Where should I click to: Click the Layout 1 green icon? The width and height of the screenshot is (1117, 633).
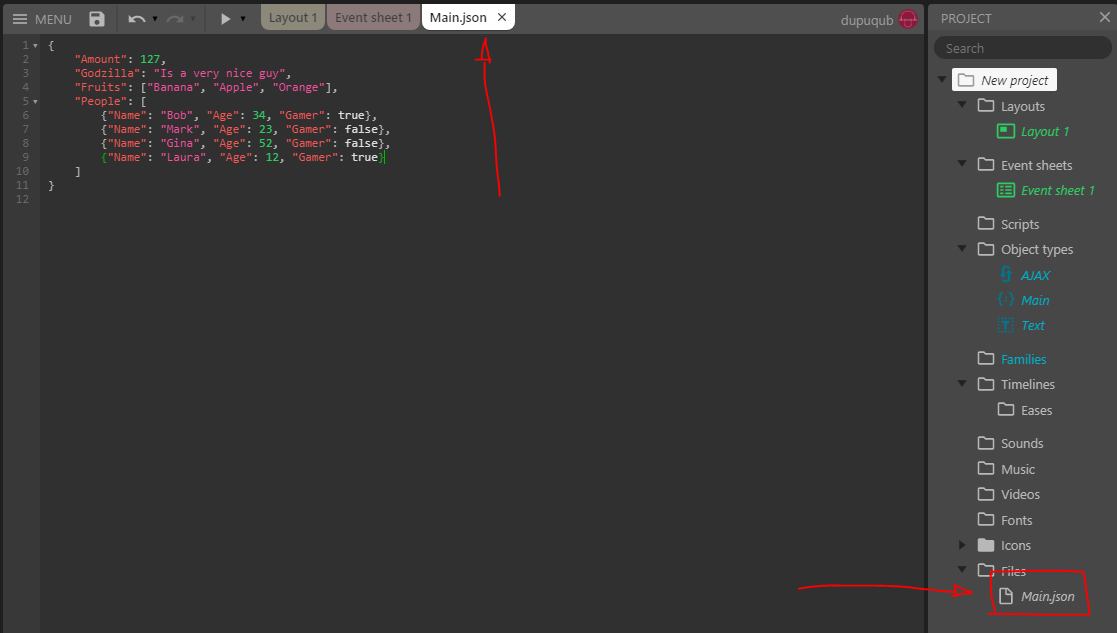(1006, 131)
